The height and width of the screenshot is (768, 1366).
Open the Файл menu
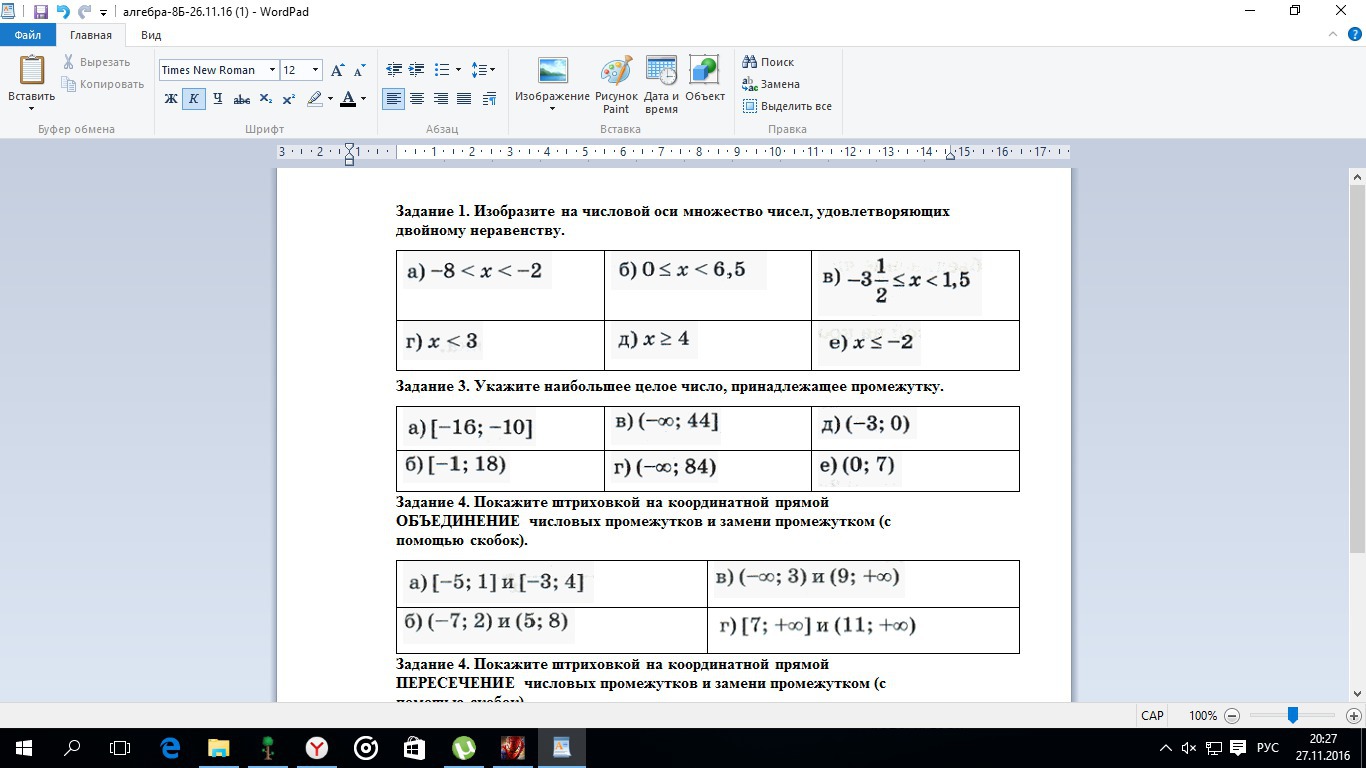[28, 35]
